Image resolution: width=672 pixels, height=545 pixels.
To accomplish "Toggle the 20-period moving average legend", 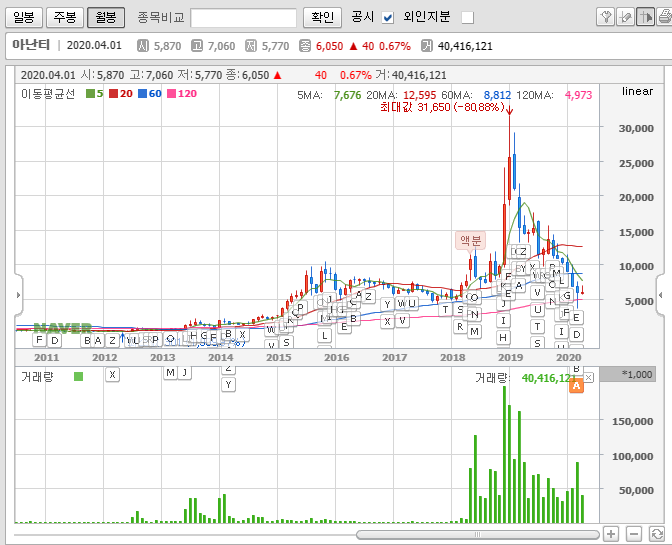I will (120, 93).
